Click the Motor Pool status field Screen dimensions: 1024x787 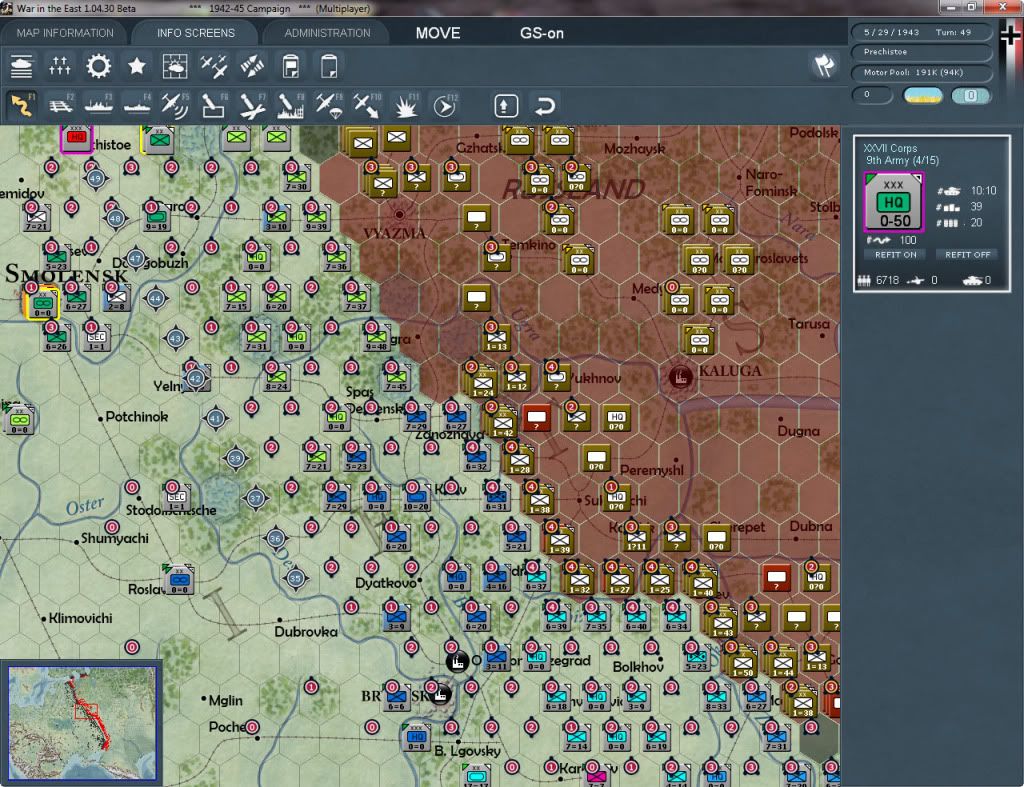coord(921,72)
